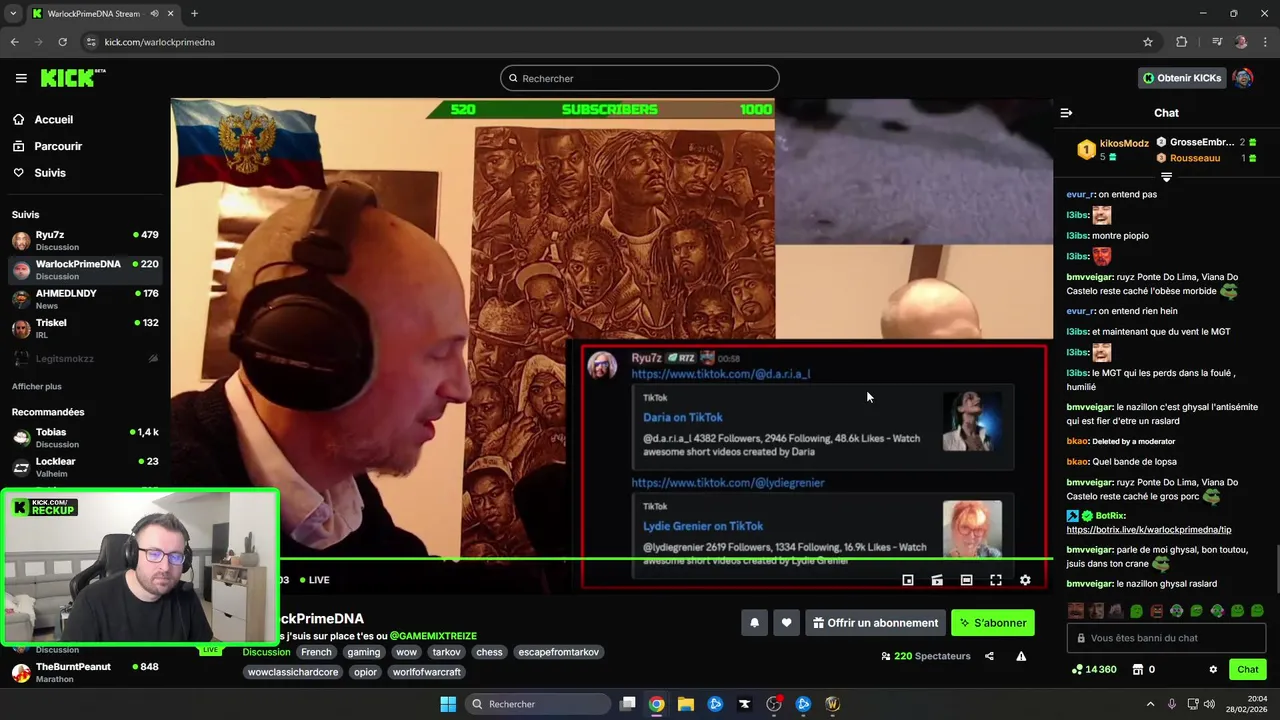This screenshot has height=720, width=1280.
Task: Click the chess tag
Action: pyautogui.click(x=489, y=652)
